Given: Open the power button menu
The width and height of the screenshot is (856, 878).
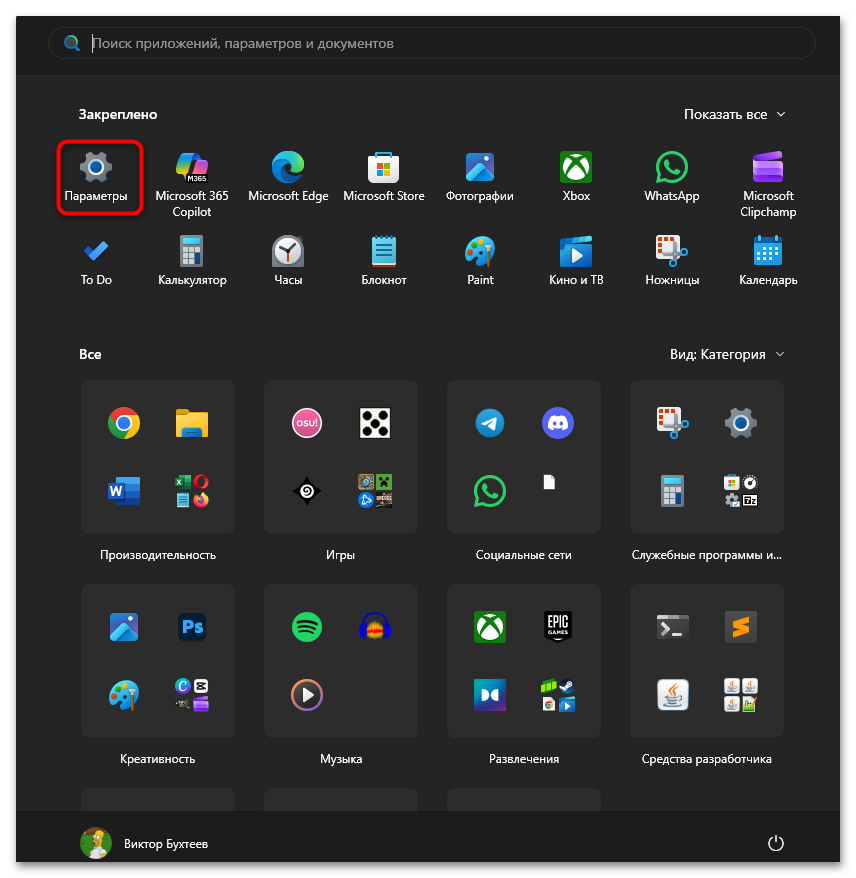Looking at the screenshot, I should (x=775, y=843).
